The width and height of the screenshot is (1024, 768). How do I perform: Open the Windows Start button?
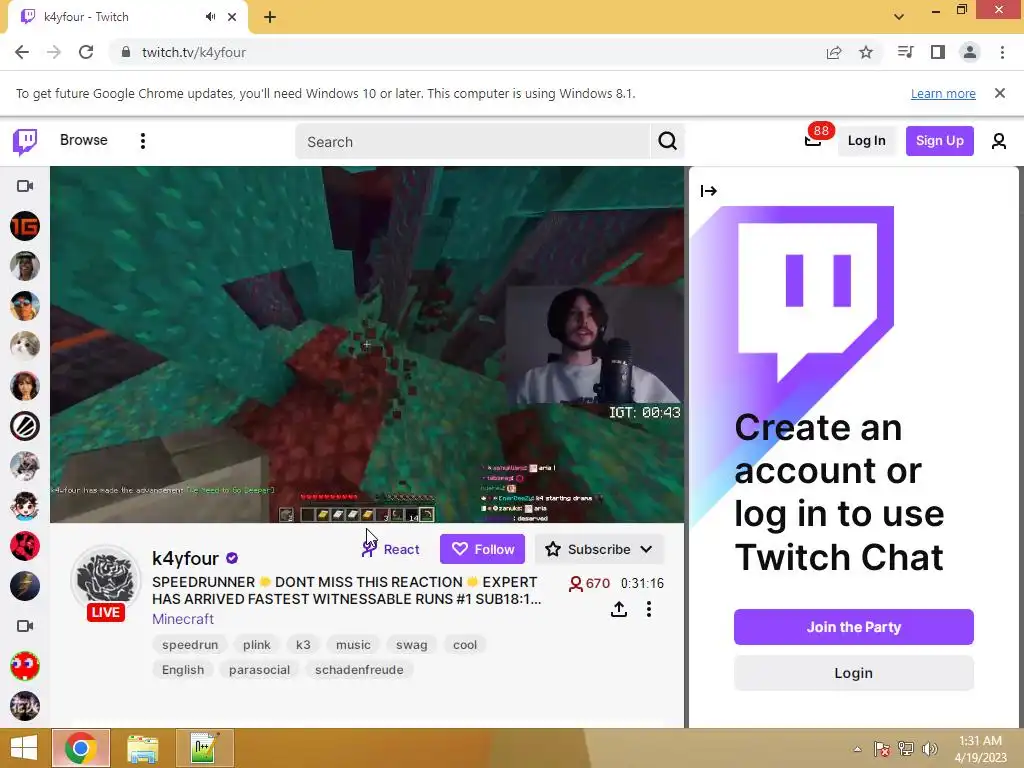(x=24, y=748)
